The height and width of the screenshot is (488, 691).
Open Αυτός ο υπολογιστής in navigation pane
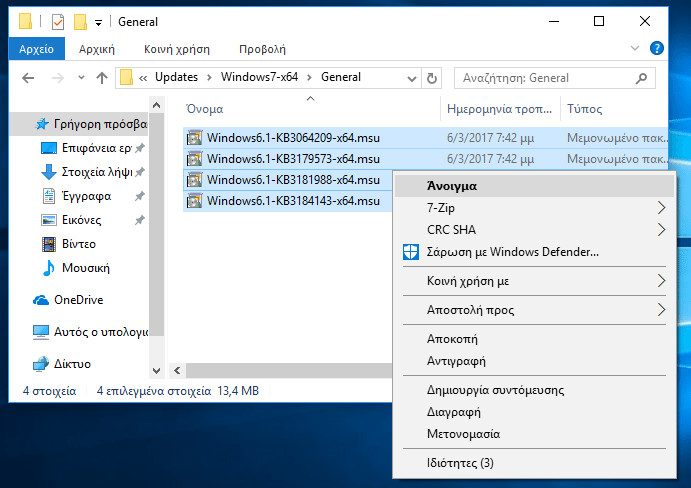[88, 332]
